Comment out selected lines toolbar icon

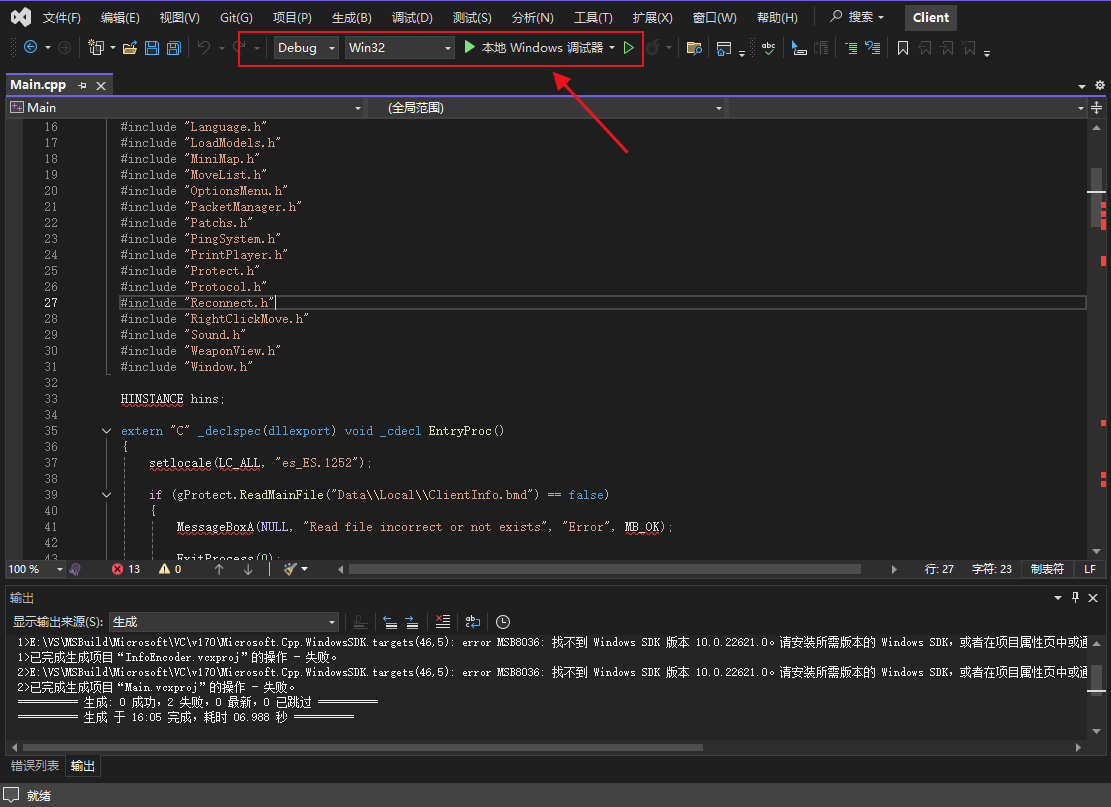coord(850,48)
